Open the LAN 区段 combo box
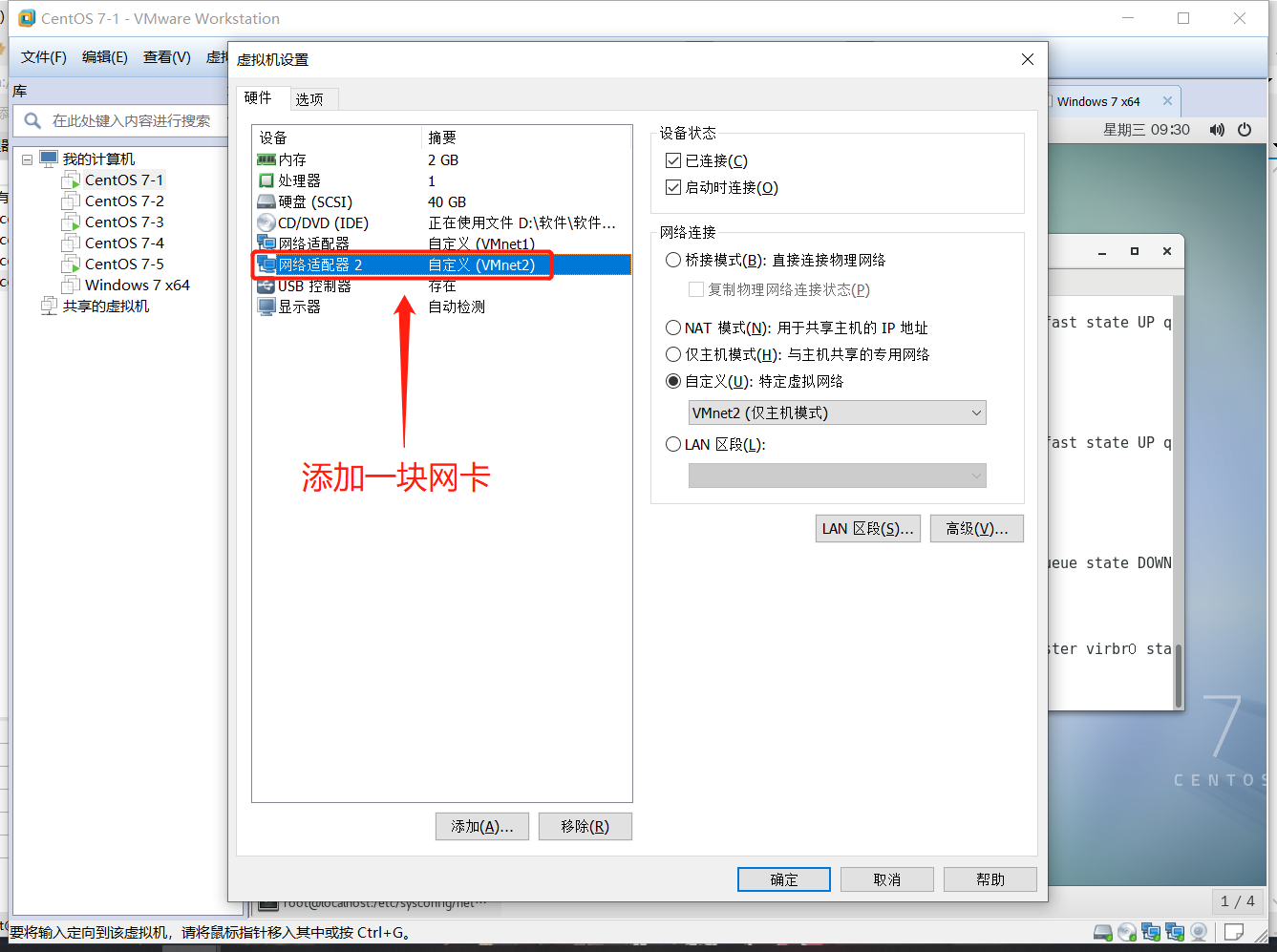Image resolution: width=1277 pixels, height=952 pixels. 837,476
